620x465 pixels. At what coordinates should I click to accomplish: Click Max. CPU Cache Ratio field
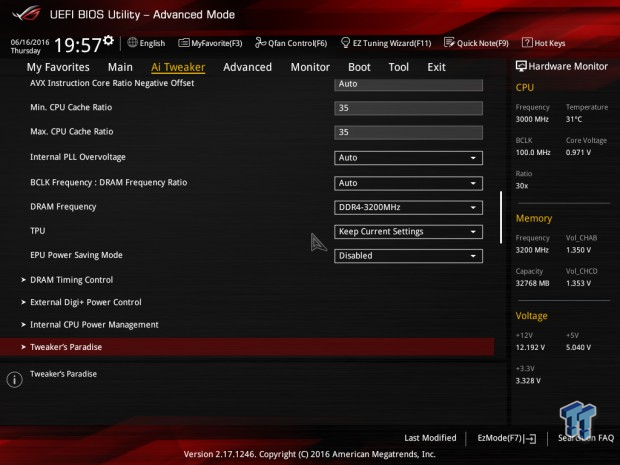(x=408, y=132)
